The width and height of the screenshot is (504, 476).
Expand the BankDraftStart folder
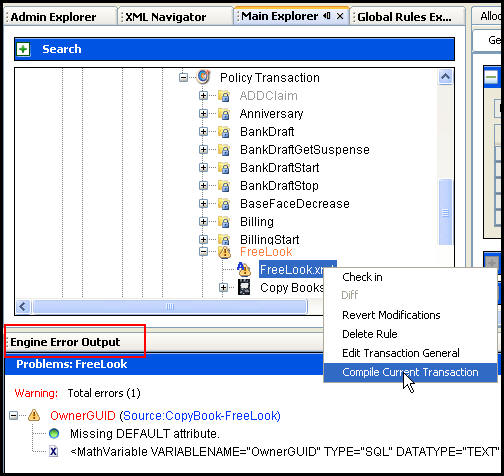click(203, 168)
